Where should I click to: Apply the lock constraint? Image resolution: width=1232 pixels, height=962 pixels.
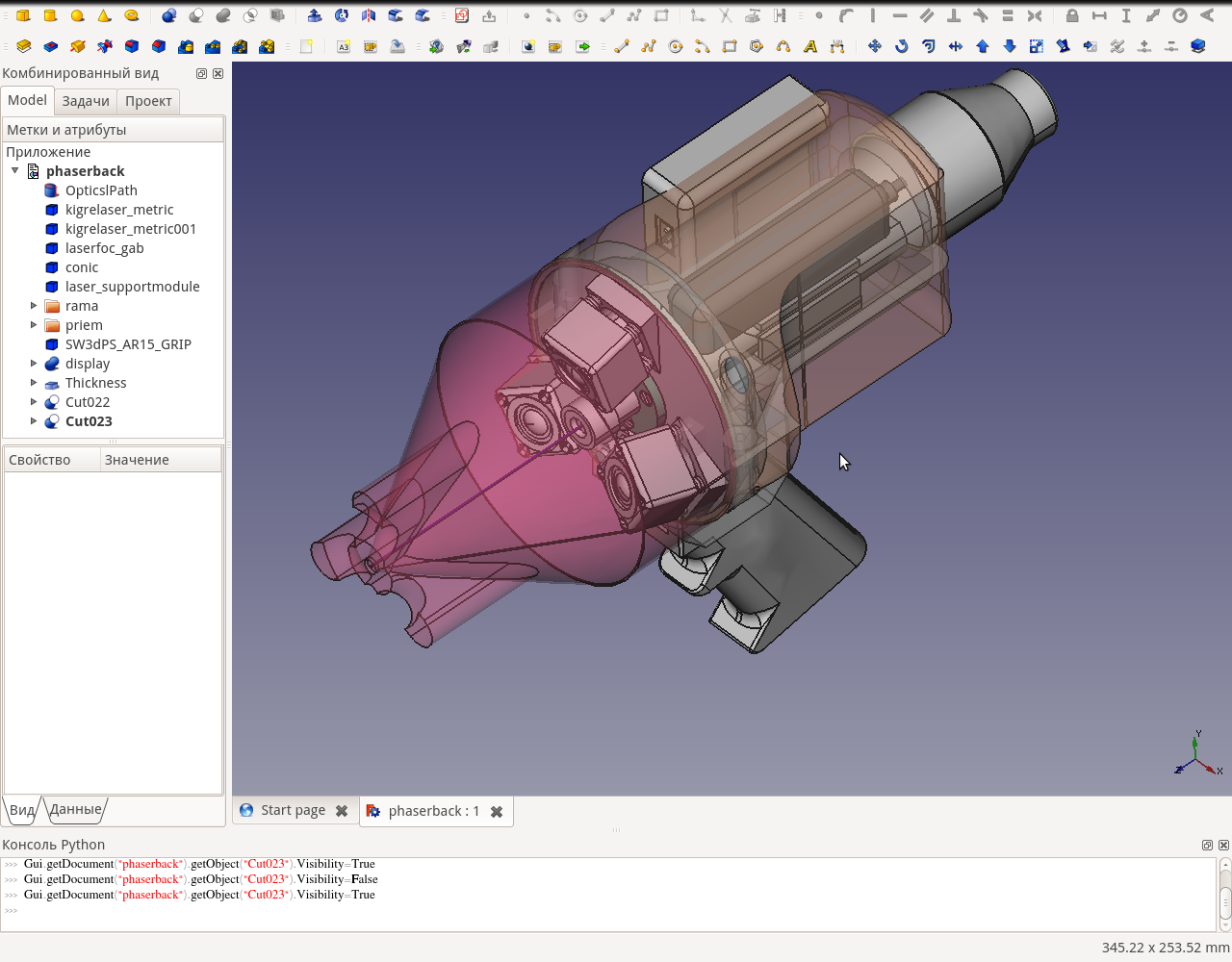[1073, 14]
